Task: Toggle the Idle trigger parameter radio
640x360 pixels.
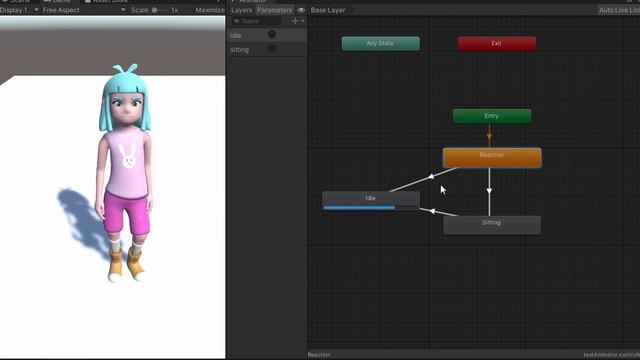Action: [x=272, y=35]
